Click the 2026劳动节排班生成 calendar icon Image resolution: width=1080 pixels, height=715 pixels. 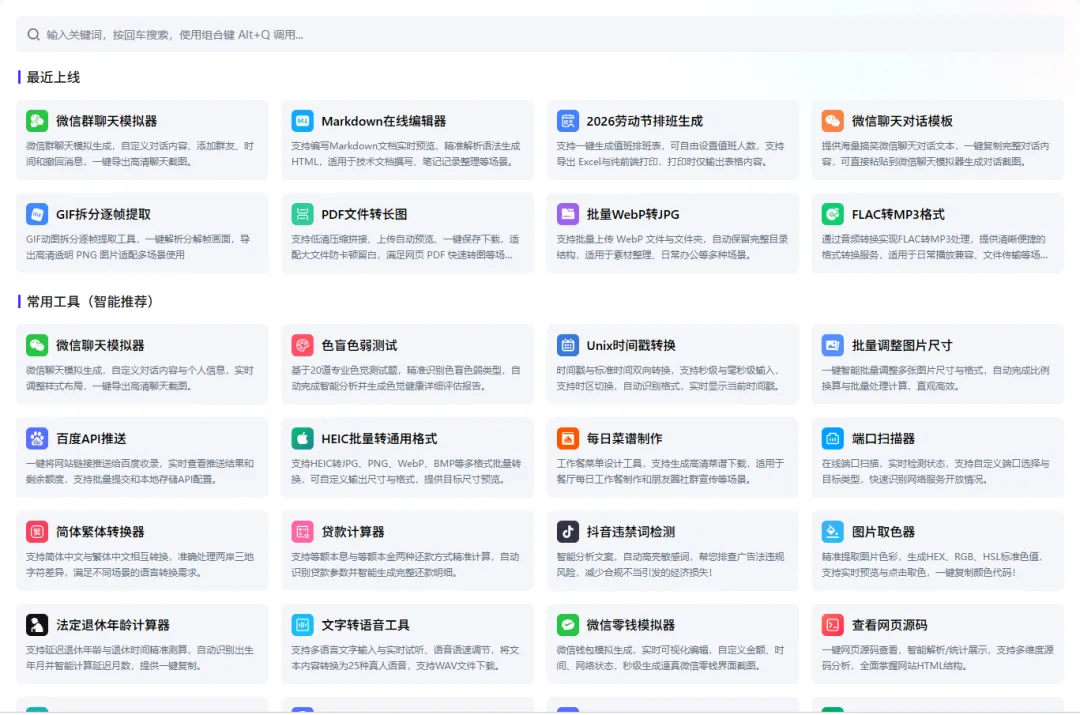point(568,121)
